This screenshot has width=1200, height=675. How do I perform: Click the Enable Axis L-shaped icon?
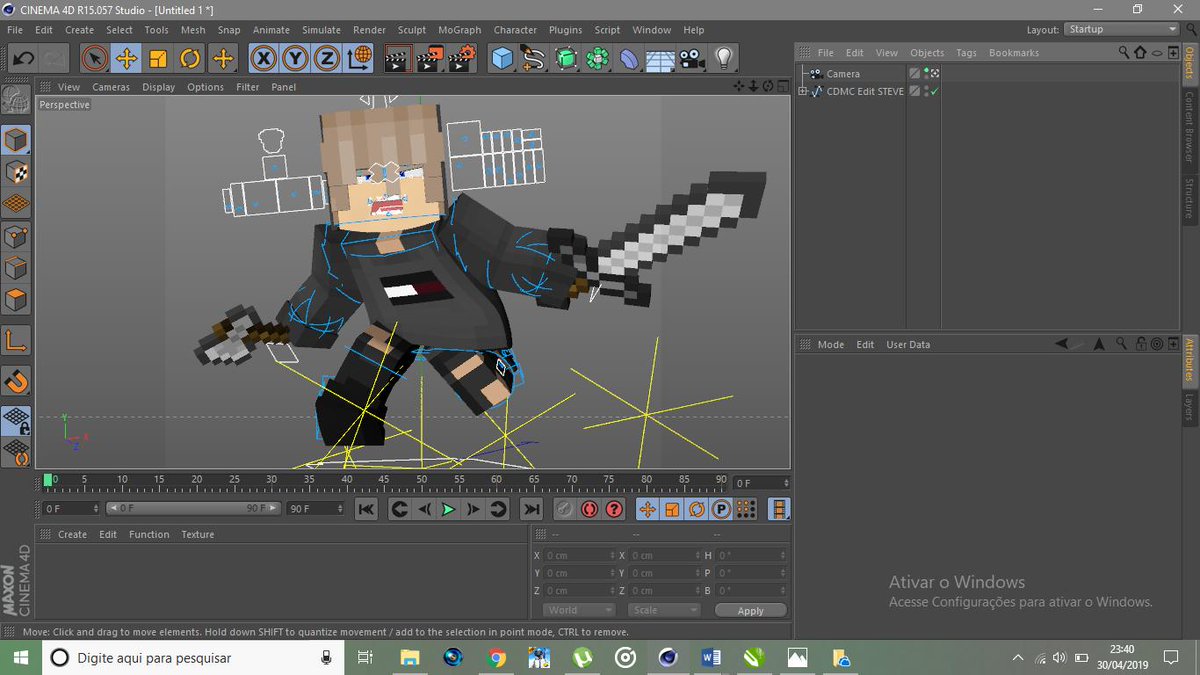16,340
